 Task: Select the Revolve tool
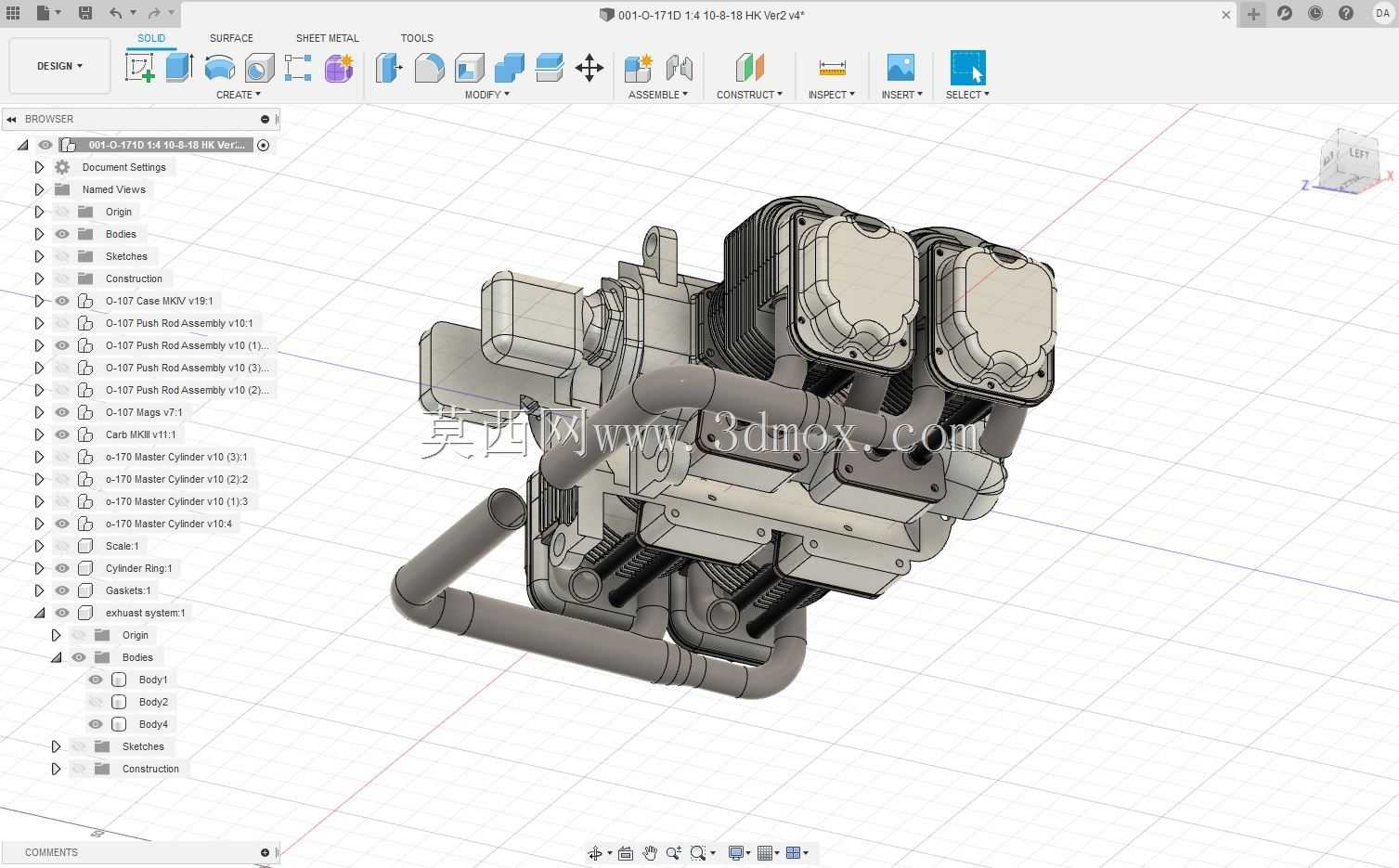tap(219, 68)
